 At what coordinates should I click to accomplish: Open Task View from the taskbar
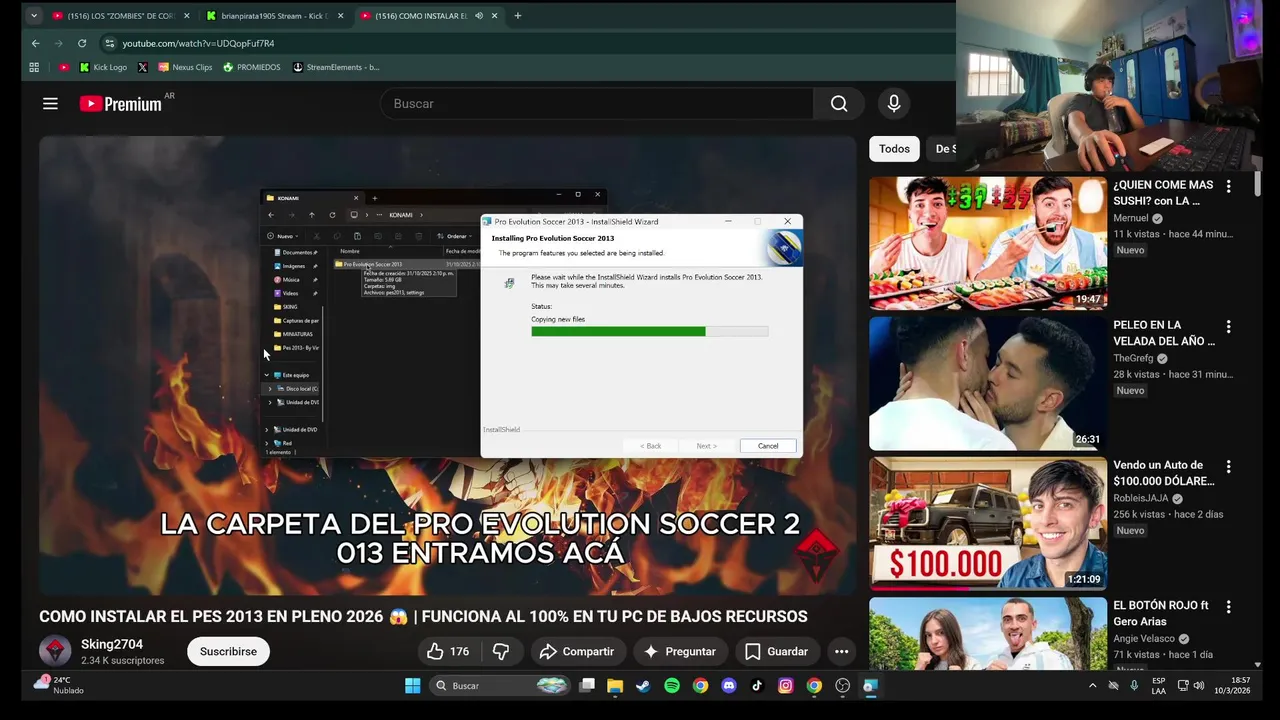[587, 686]
